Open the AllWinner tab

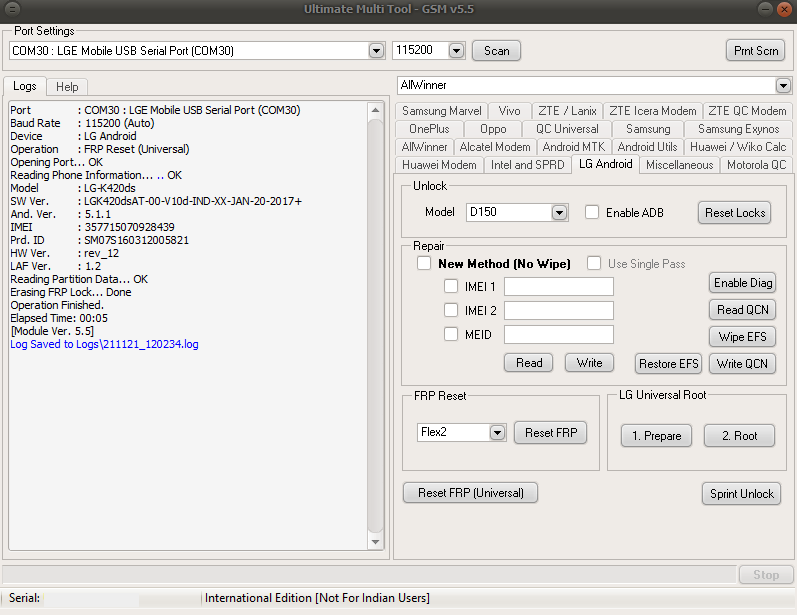(424, 147)
